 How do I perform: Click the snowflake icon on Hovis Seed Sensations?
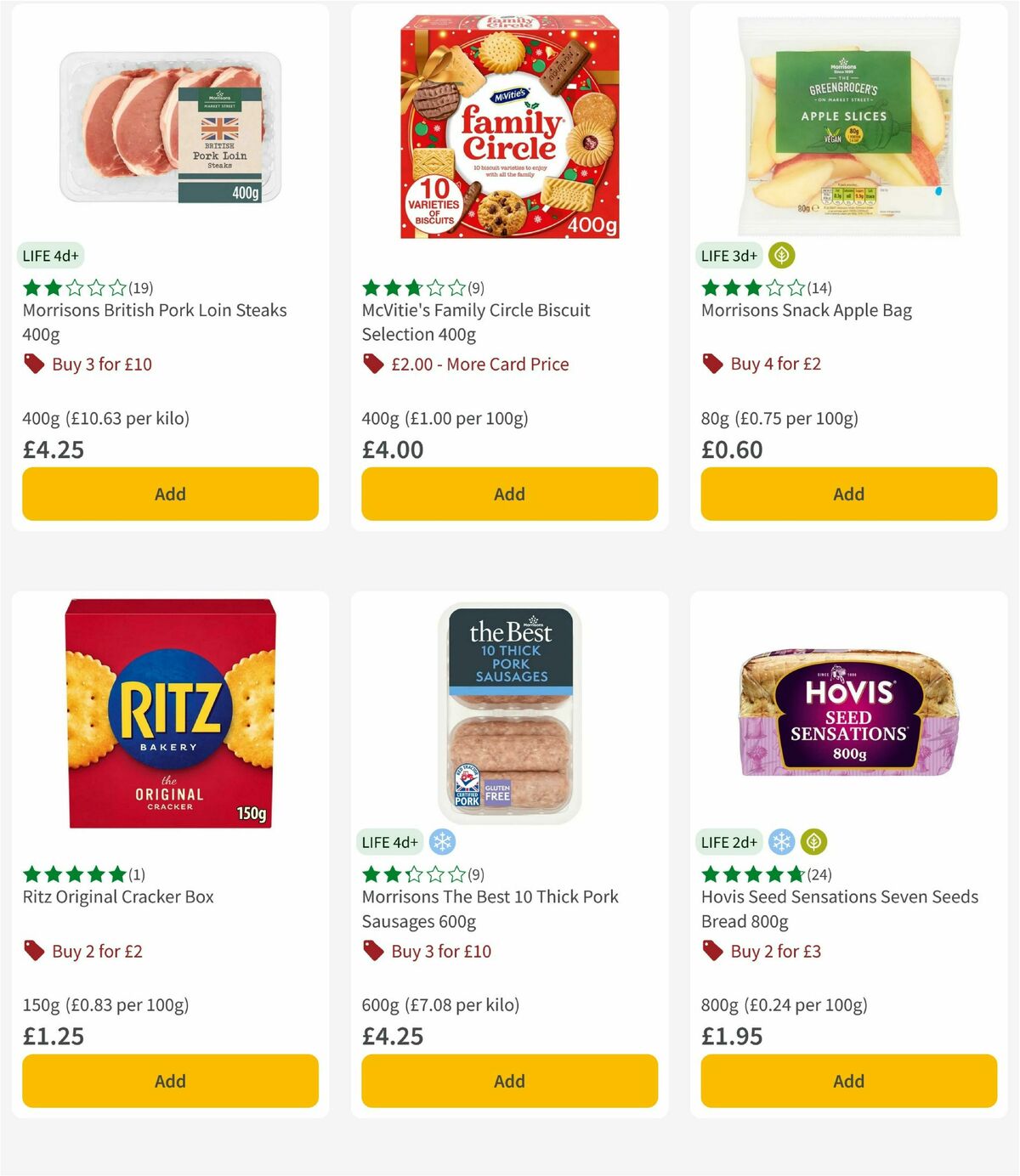(x=783, y=842)
